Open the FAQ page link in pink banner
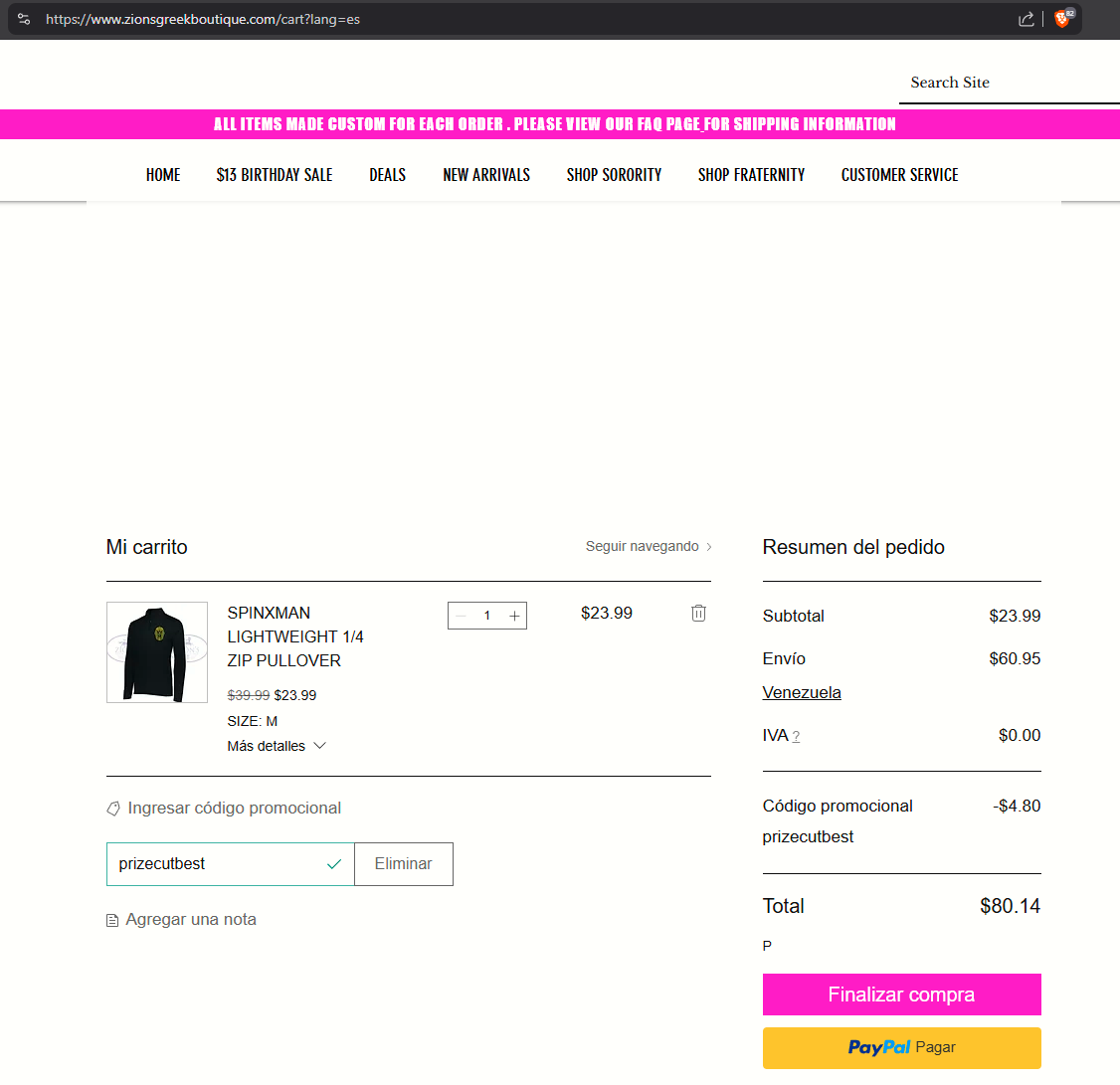This screenshot has height=1085, width=1120. pyautogui.click(x=667, y=124)
